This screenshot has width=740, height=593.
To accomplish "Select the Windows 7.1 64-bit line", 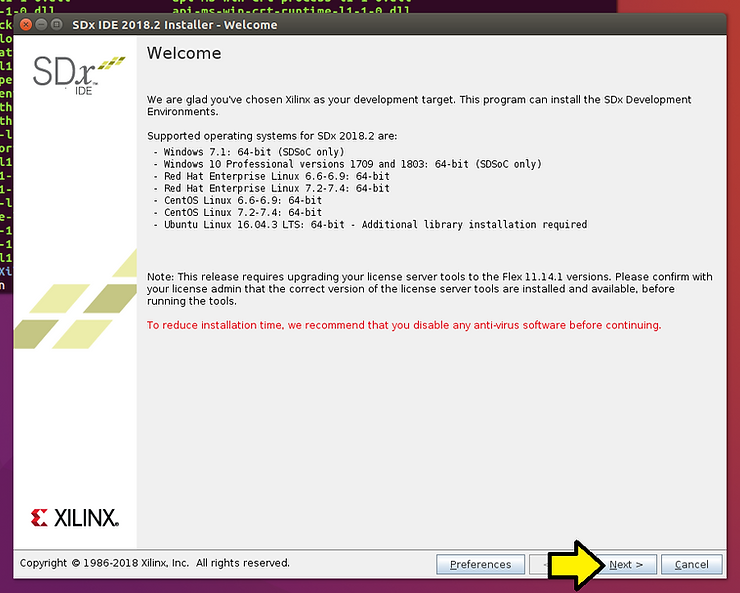I will [252, 151].
